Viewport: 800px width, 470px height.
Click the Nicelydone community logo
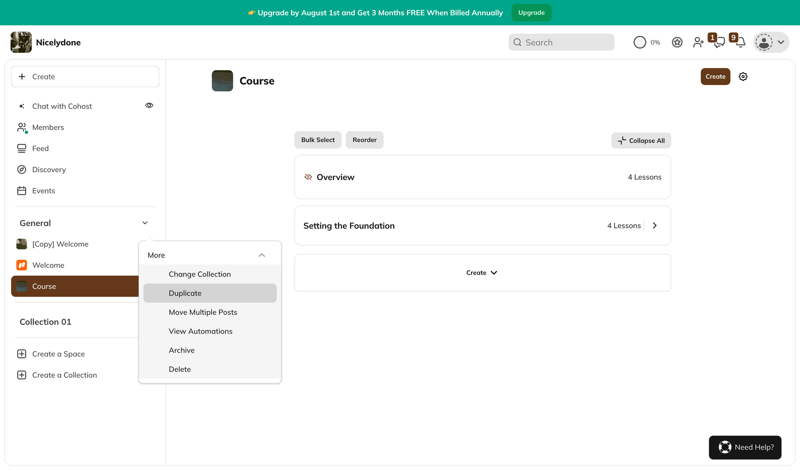(21, 42)
